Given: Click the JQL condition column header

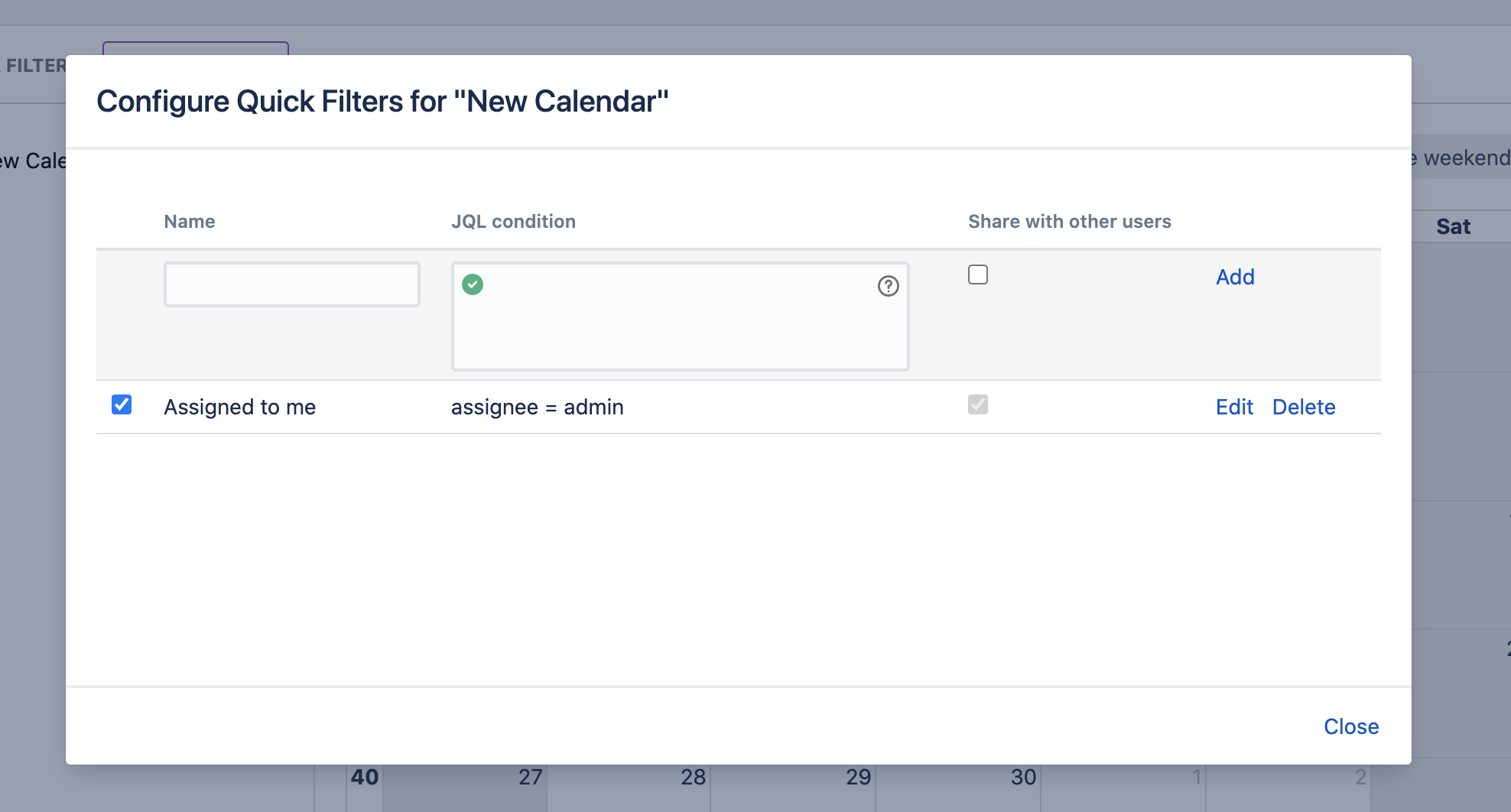Looking at the screenshot, I should coord(513,222).
